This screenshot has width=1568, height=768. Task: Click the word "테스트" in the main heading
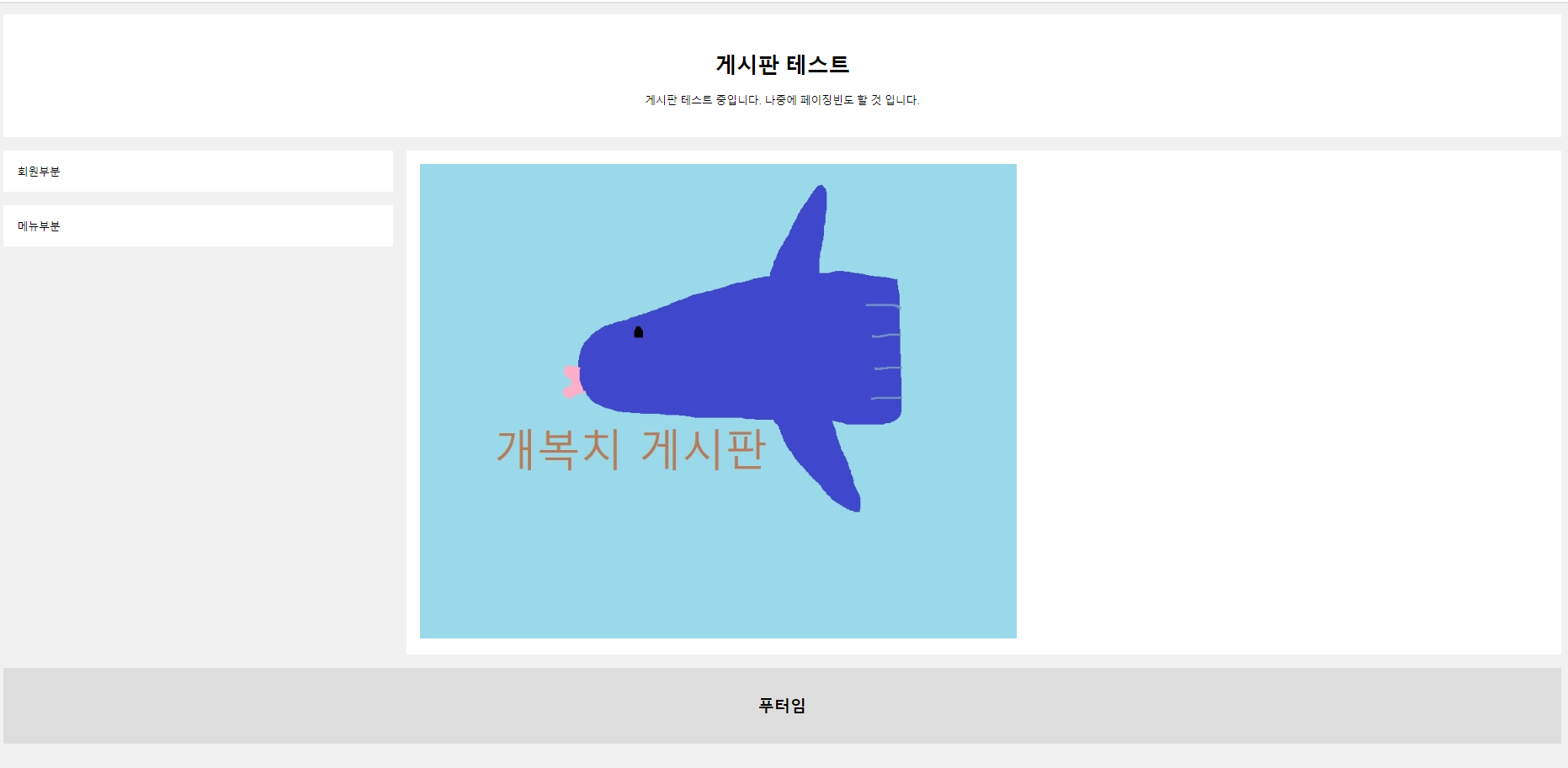pyautogui.click(x=818, y=65)
